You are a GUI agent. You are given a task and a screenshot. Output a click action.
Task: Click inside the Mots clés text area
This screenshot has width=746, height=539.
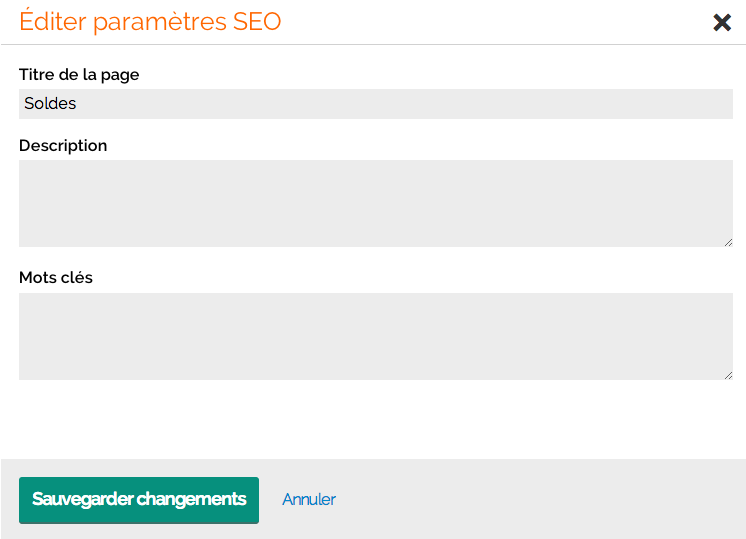(375, 336)
